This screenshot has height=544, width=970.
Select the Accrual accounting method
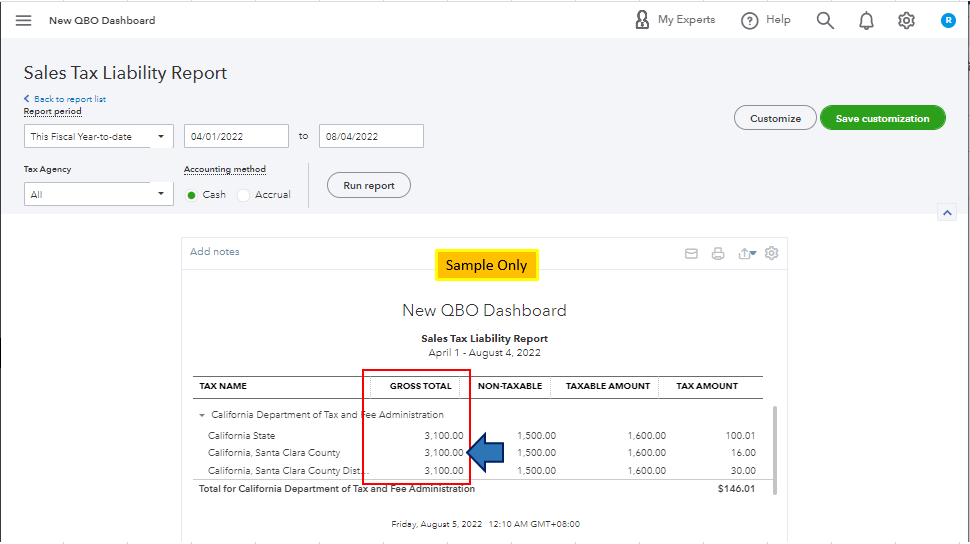pos(244,195)
